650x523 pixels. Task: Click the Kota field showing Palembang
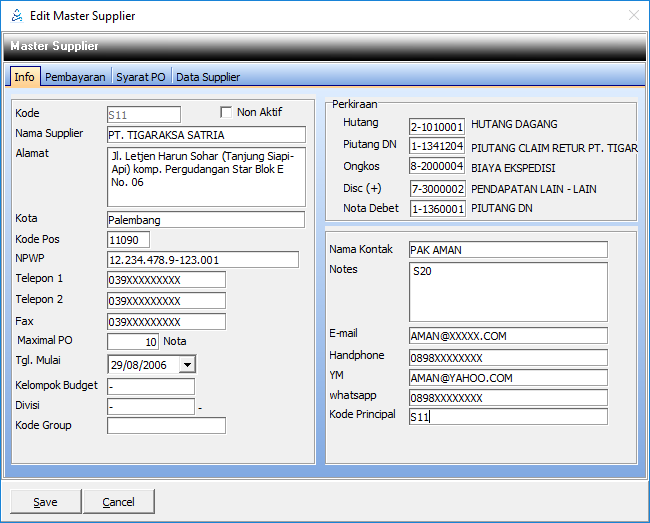(x=205, y=220)
